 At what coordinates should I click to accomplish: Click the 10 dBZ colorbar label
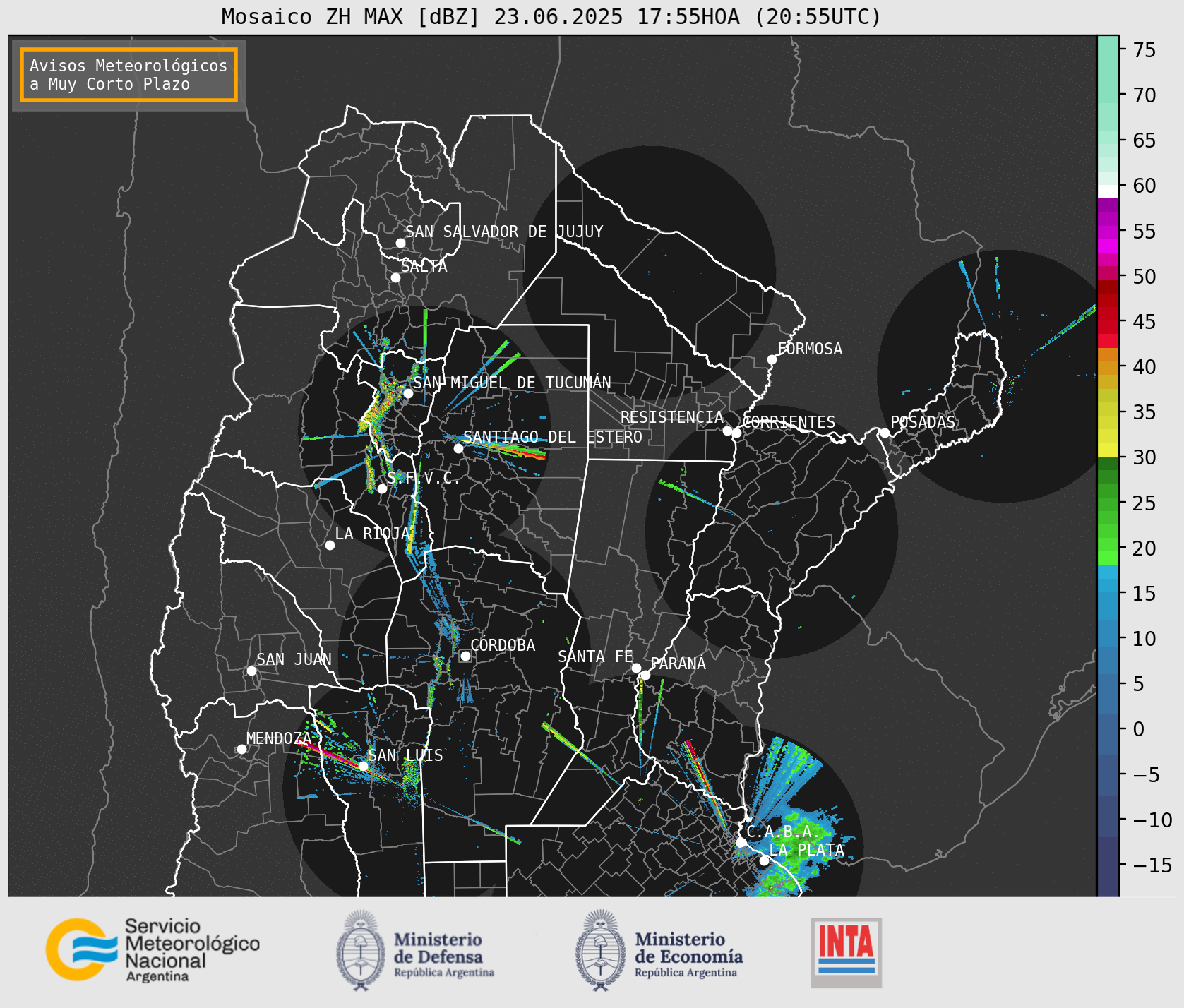[1144, 639]
